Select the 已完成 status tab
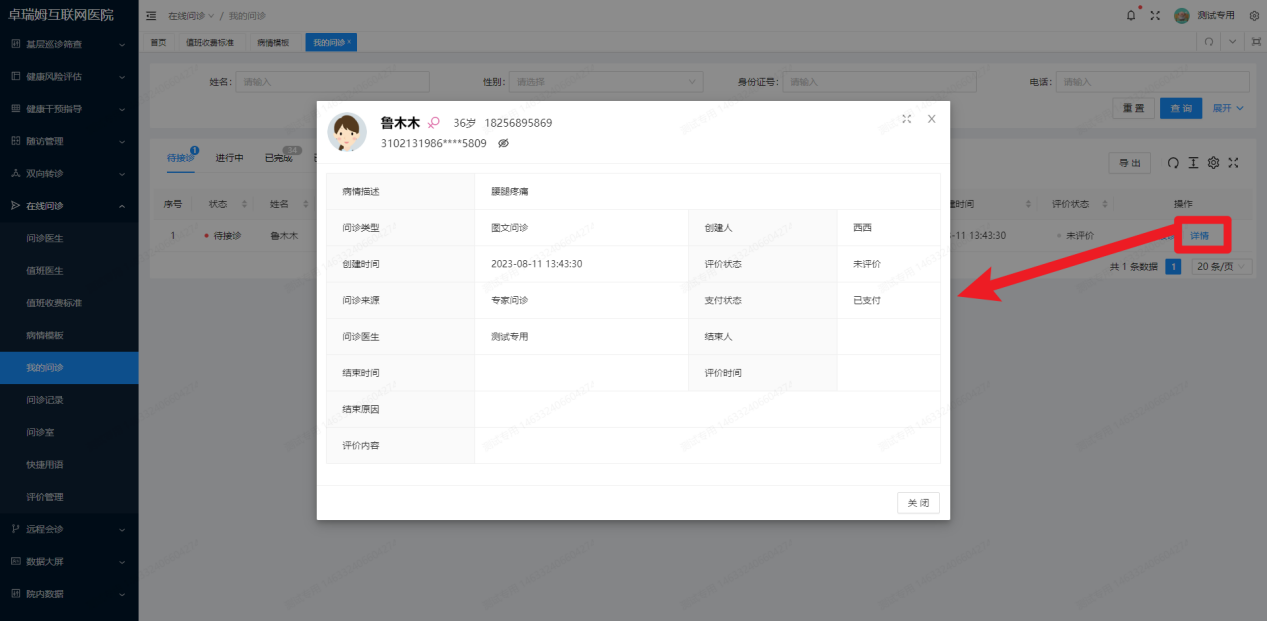 click(278, 158)
